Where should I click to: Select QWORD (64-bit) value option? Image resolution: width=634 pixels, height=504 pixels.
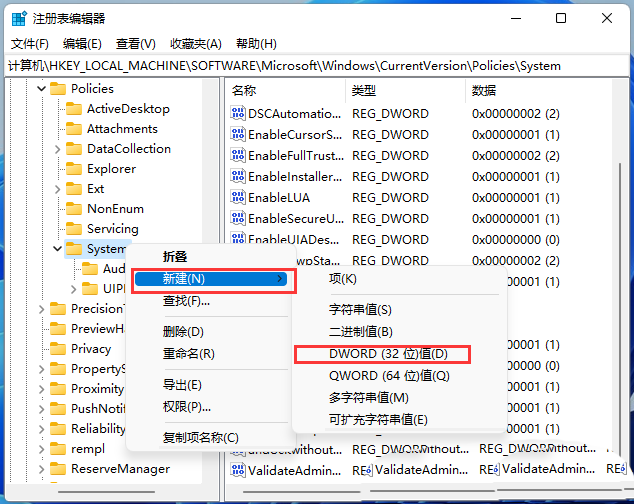coord(389,376)
